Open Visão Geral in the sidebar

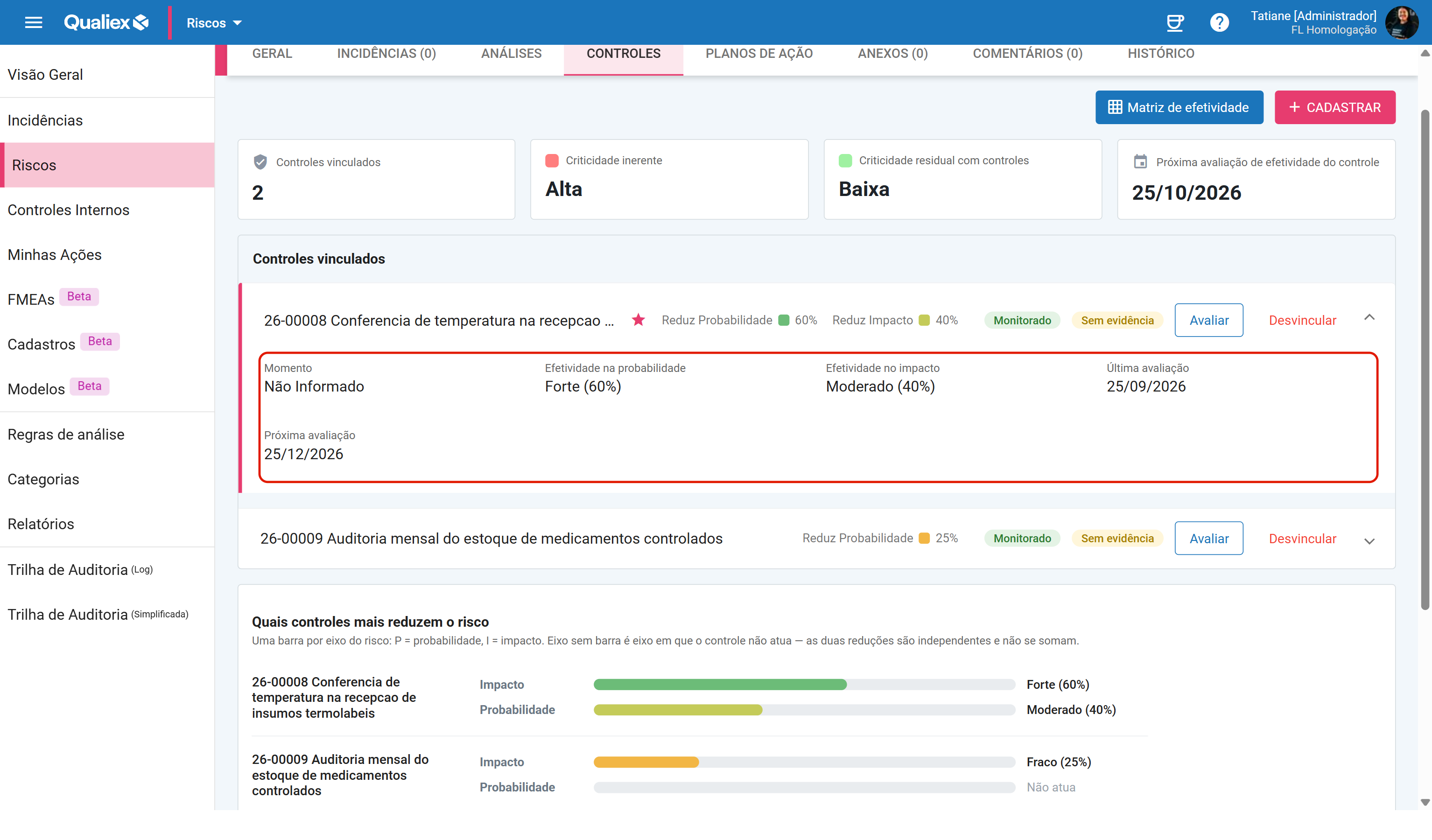[107, 75]
